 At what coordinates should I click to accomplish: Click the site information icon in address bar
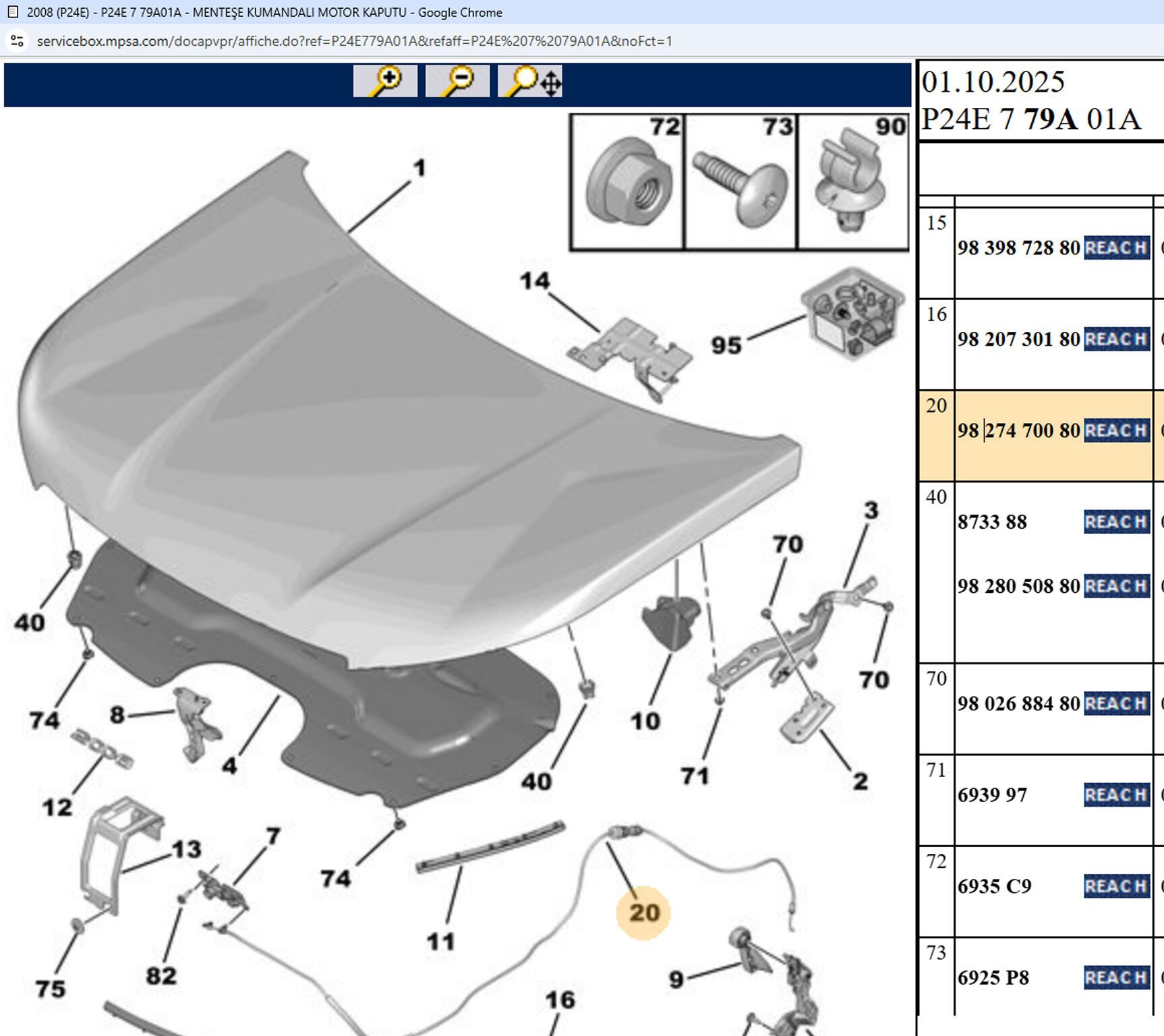[18, 41]
